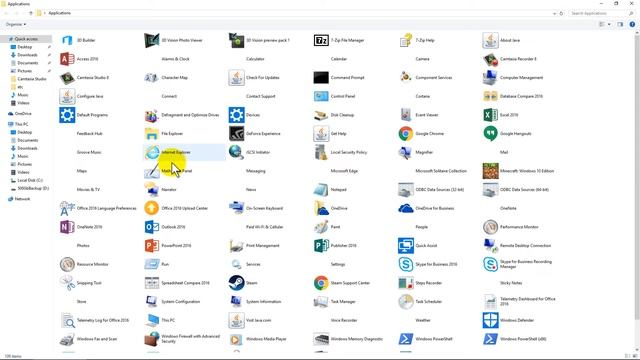
Task: Go up one folder level
Action: pyautogui.click(x=31, y=13)
